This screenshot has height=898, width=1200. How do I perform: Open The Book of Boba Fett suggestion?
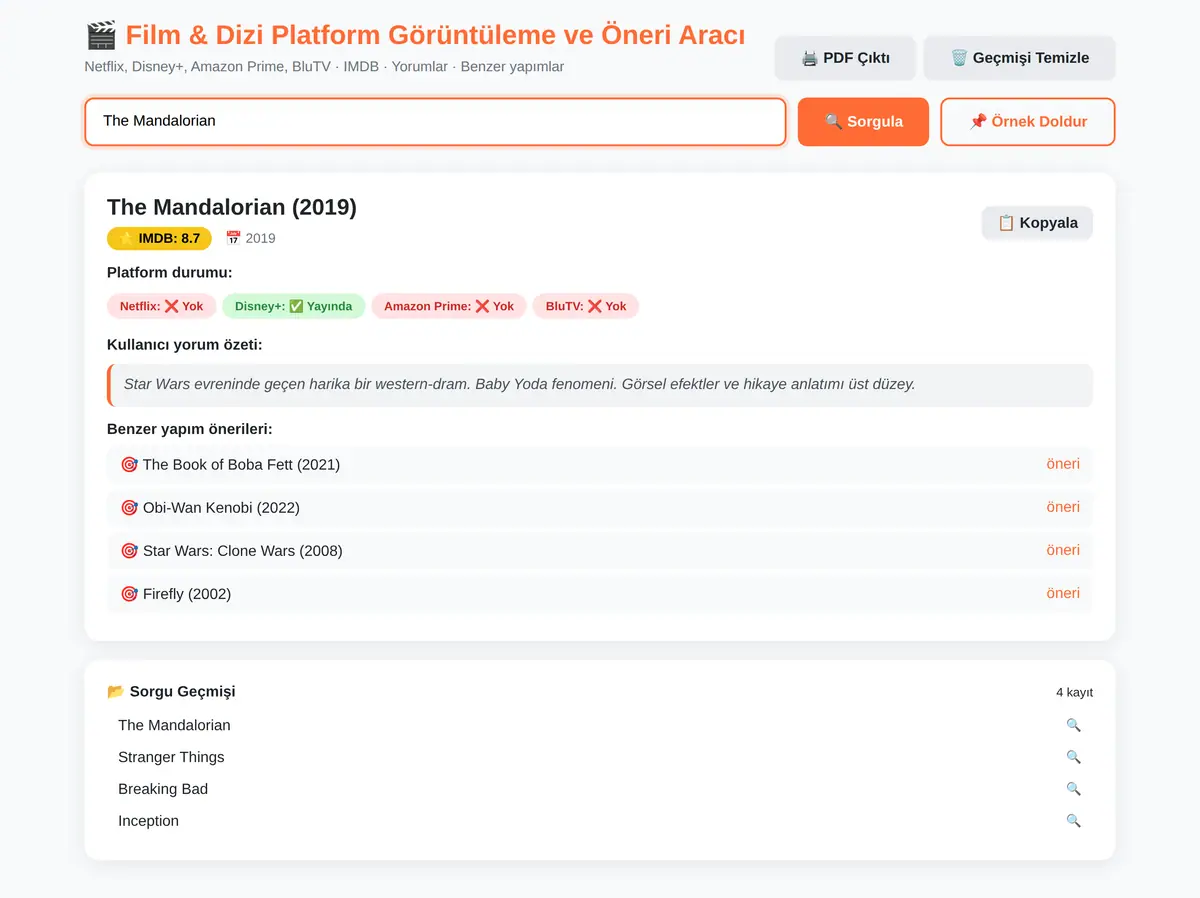tap(600, 464)
